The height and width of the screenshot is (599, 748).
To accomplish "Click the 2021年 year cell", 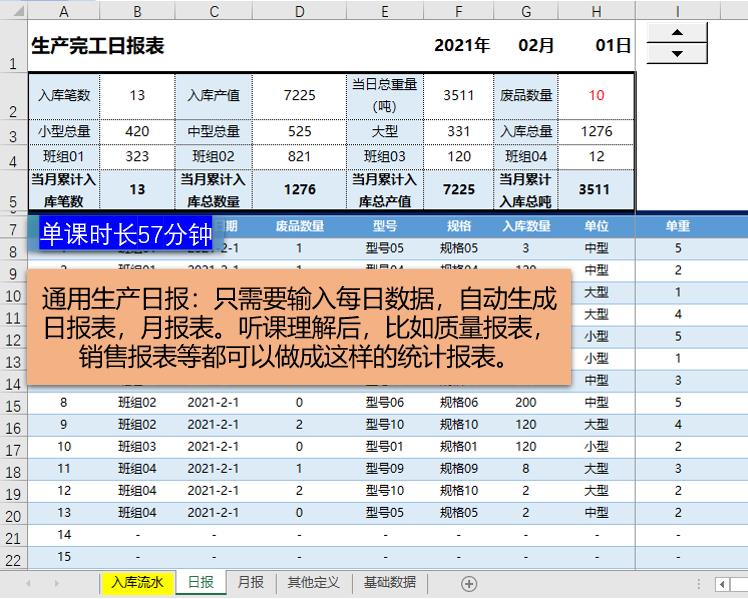I will coord(462,45).
